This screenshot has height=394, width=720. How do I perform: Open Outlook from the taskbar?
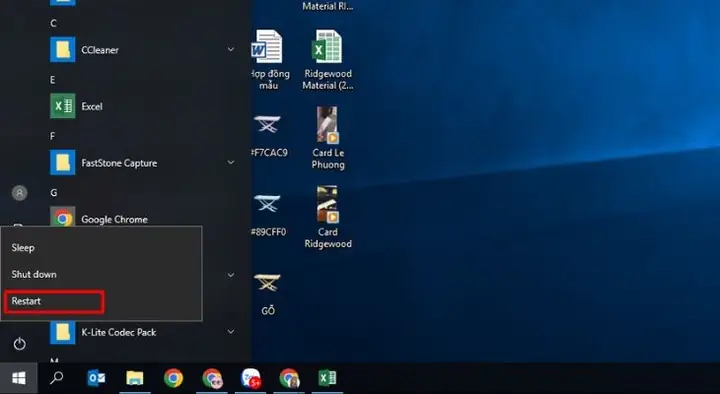pos(96,378)
